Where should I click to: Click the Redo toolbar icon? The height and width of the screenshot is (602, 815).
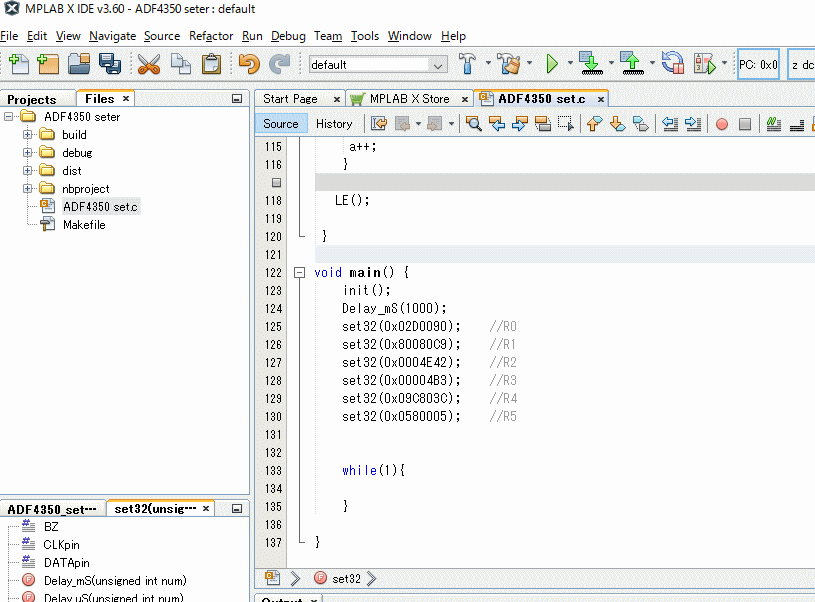point(279,64)
